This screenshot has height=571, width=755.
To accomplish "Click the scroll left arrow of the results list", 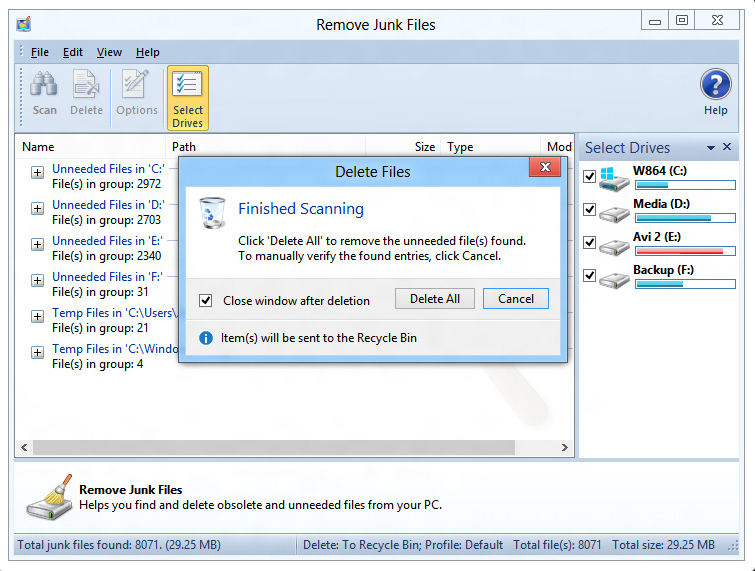I will click(x=24, y=447).
